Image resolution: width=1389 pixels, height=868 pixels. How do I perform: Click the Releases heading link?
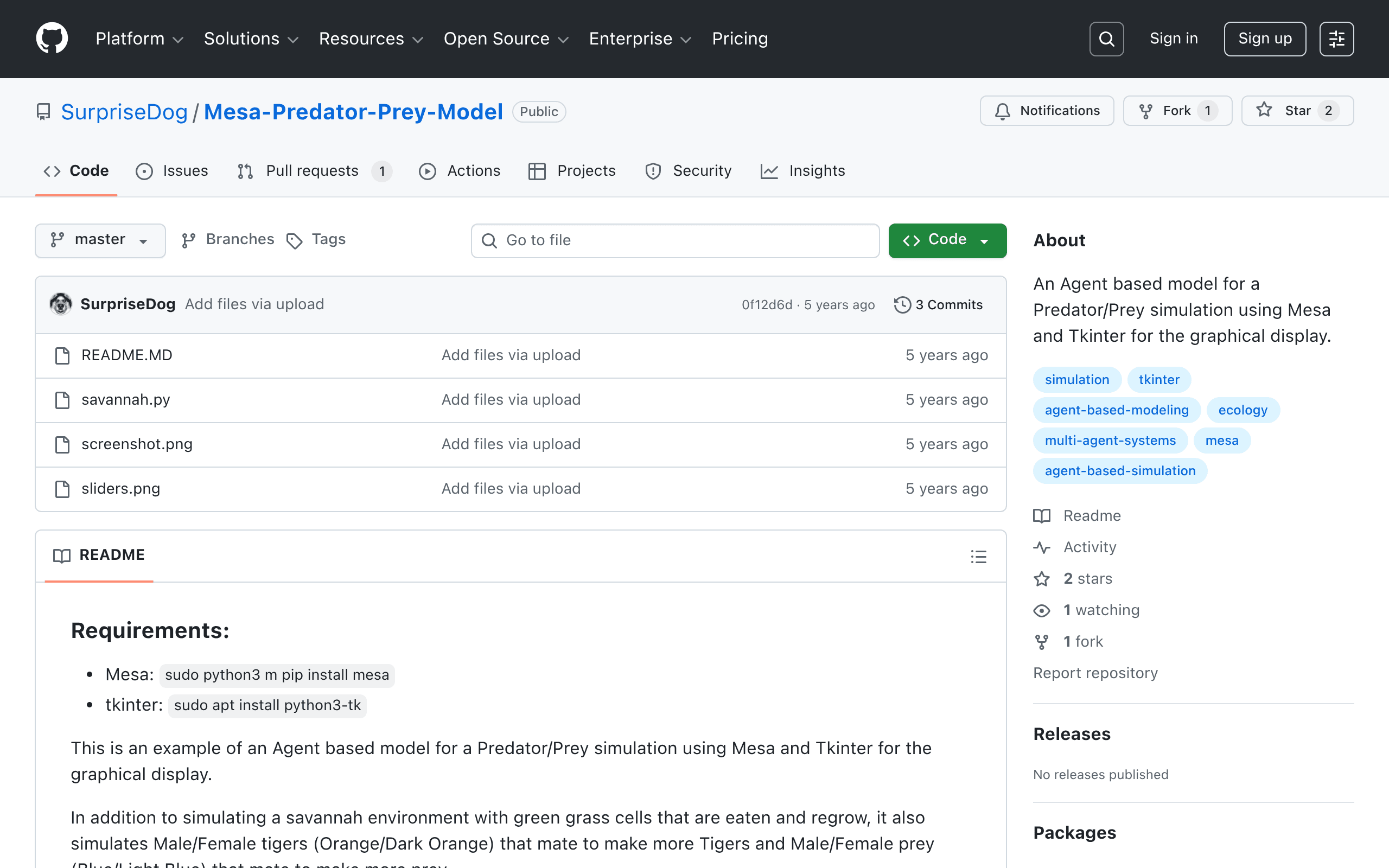pos(1072,733)
